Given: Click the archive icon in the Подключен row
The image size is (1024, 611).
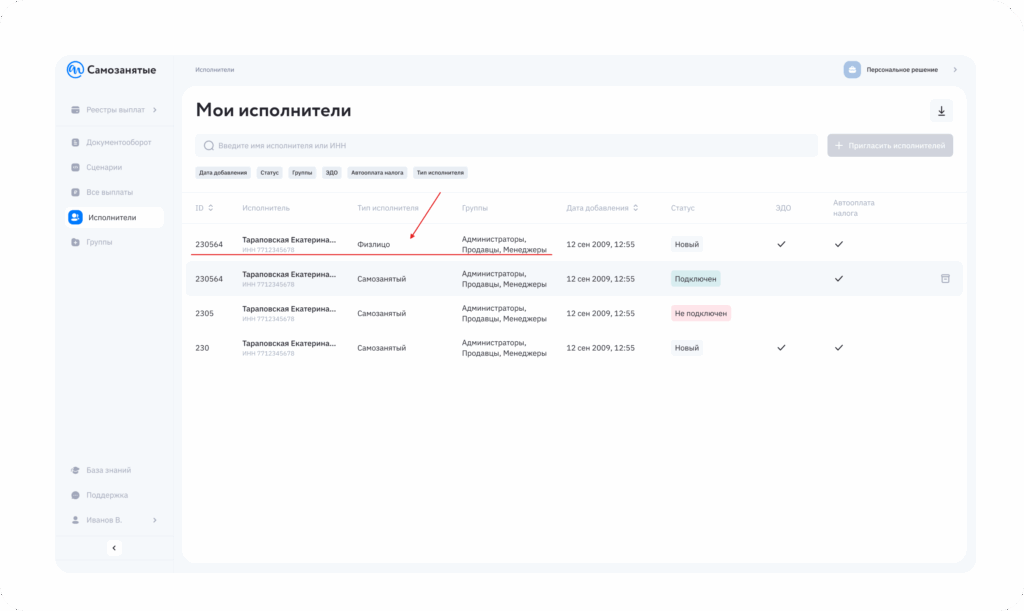Looking at the screenshot, I should (x=945, y=279).
